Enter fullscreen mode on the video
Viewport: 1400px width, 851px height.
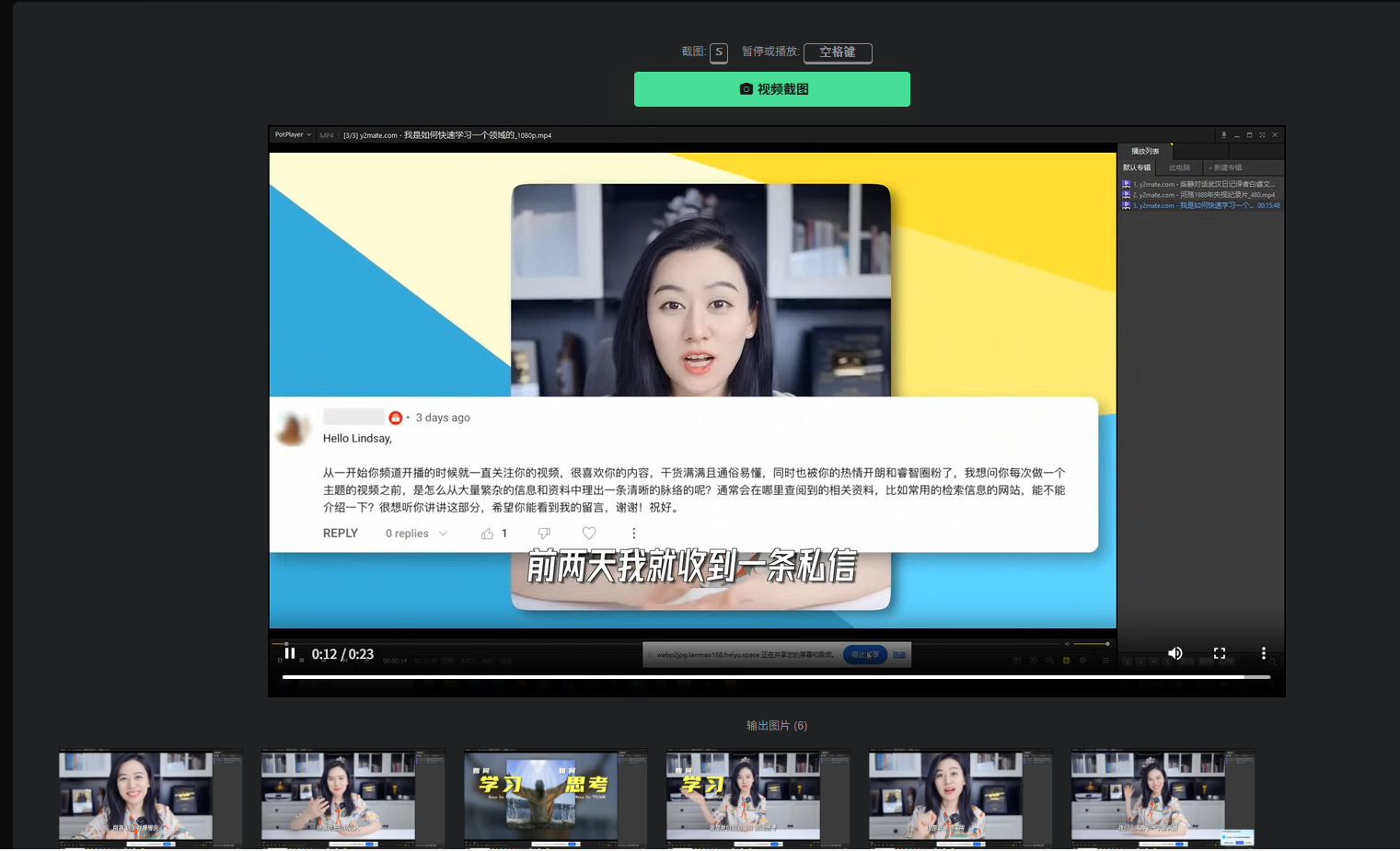1220,653
